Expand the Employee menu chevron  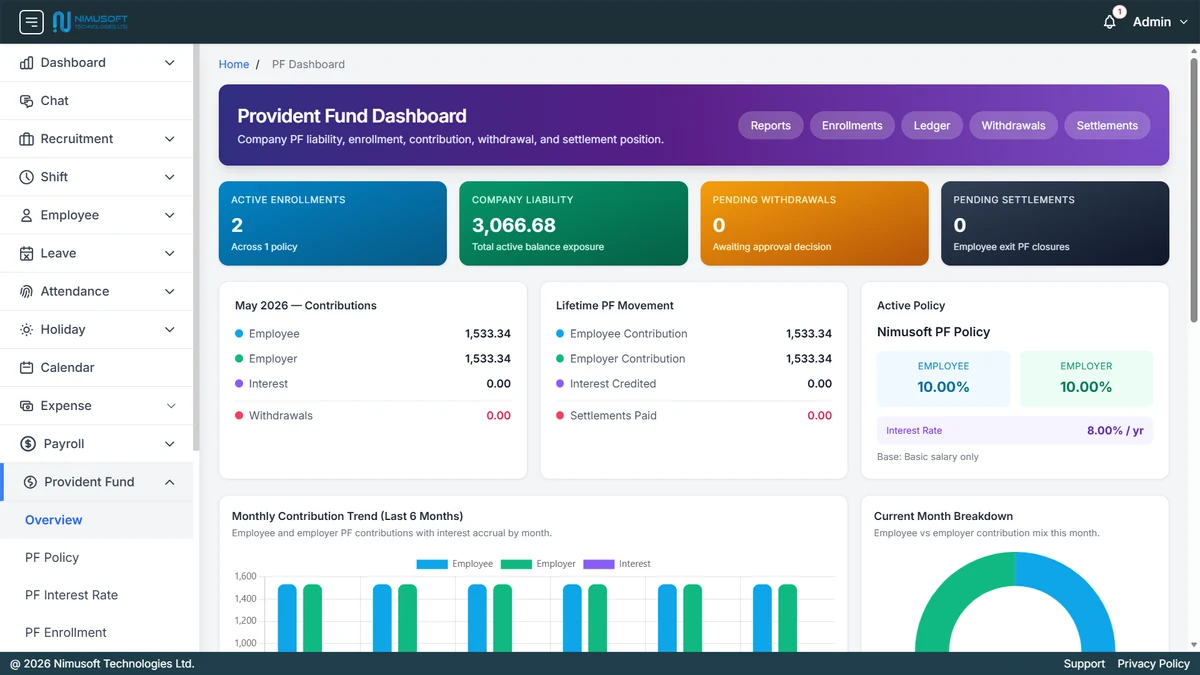click(170, 215)
